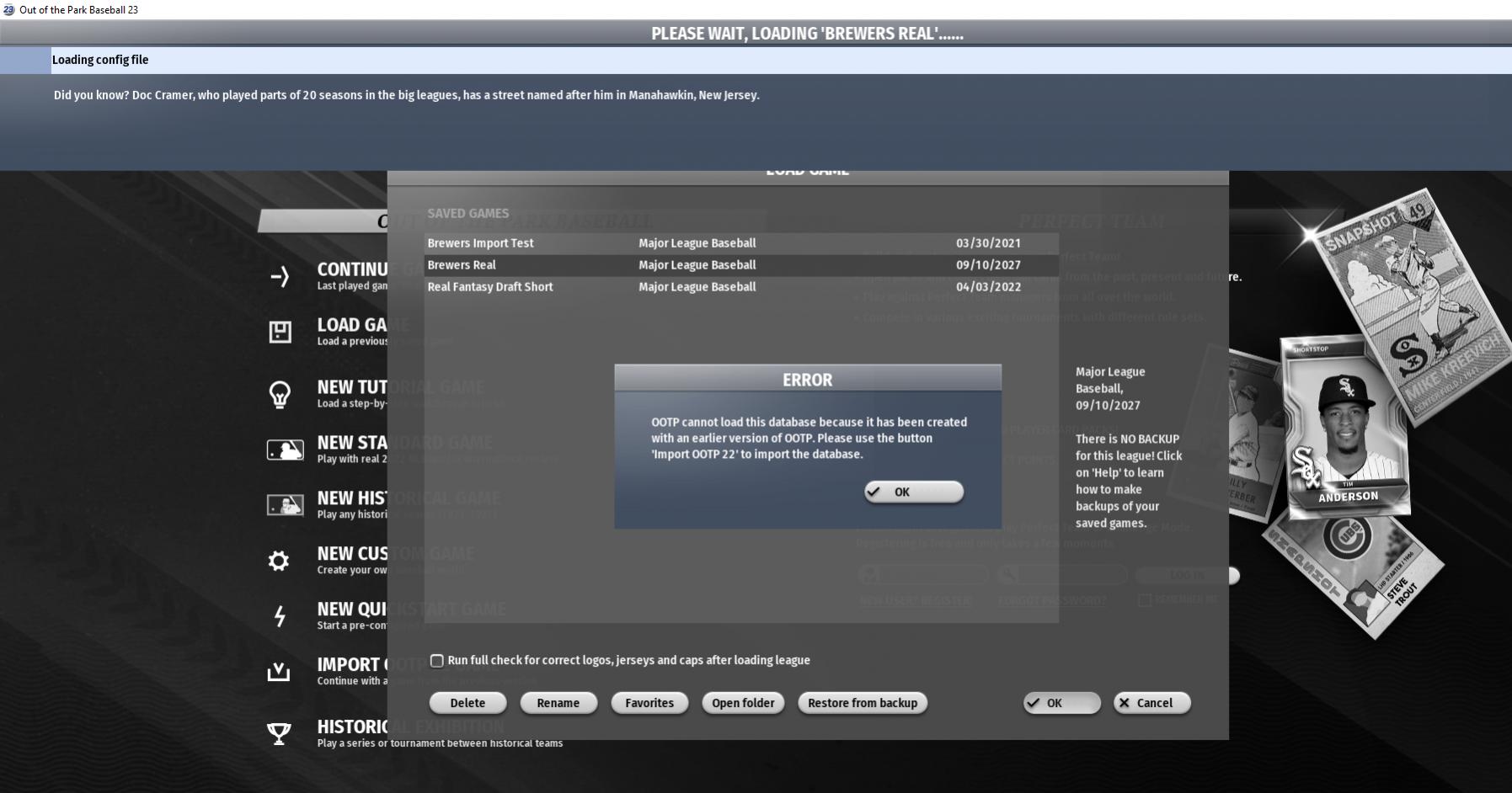Click the Quickstart lightning bolt icon
The width and height of the screenshot is (1512, 793).
[280, 616]
